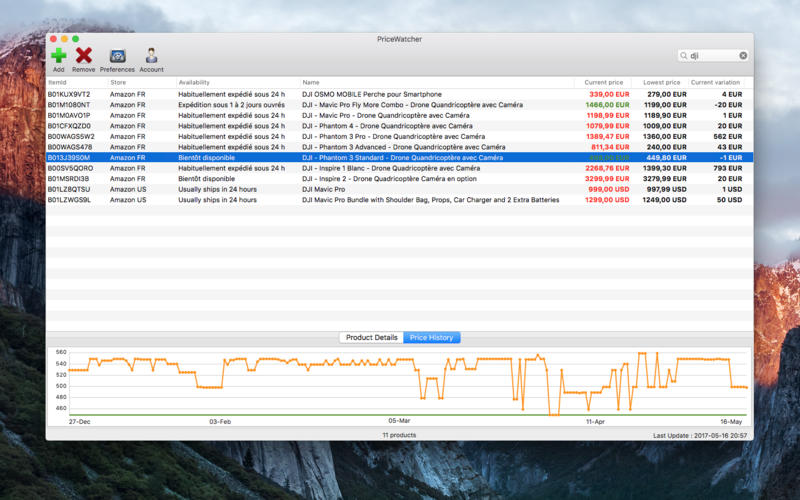Click 'Expédition sous 1 à 2 jours ouvrés'
The height and width of the screenshot is (500, 800).
[x=232, y=105]
